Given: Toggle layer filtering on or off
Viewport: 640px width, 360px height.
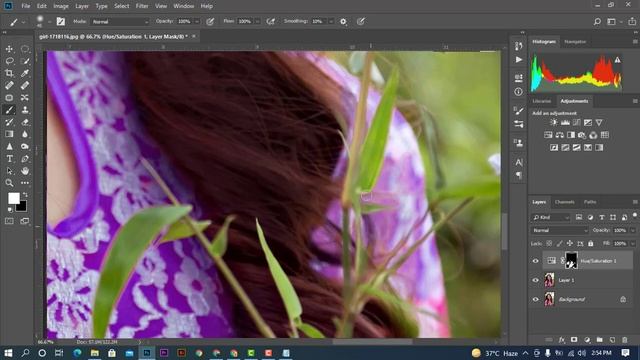Looking at the screenshot, I should 635,215.
